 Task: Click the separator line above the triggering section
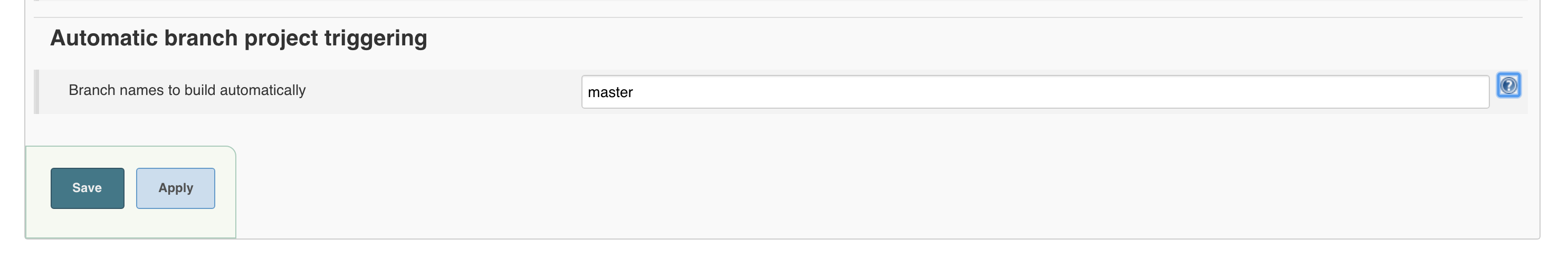(778, 17)
